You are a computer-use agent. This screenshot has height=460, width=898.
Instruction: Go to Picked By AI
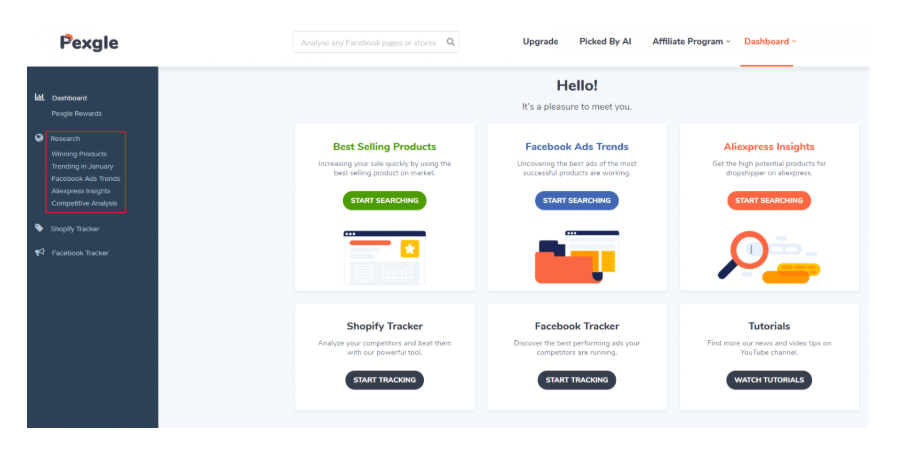pyautogui.click(x=605, y=42)
